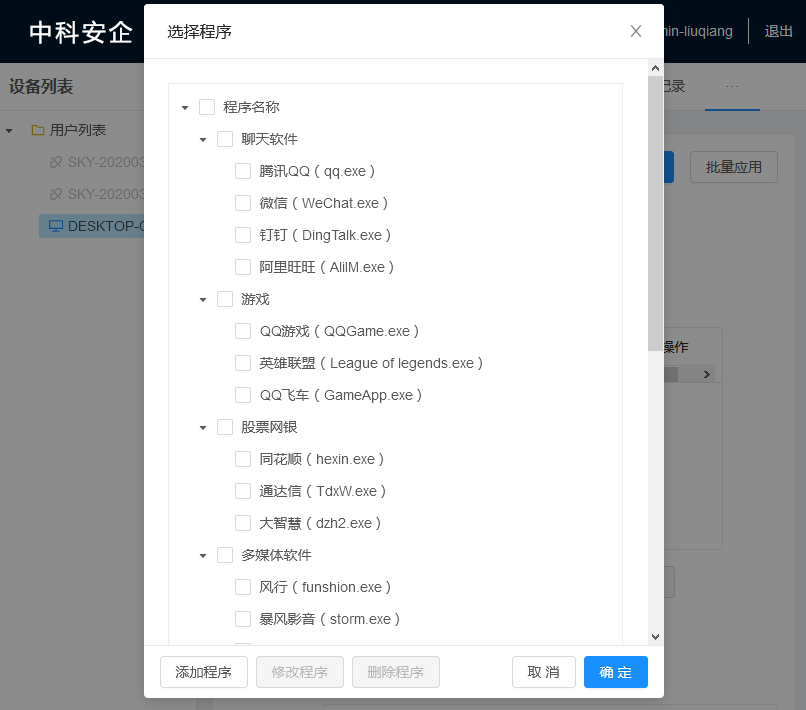Image resolution: width=806 pixels, height=710 pixels.
Task: Tick the 风行 (funshion.exe) checkbox
Action: 243,587
